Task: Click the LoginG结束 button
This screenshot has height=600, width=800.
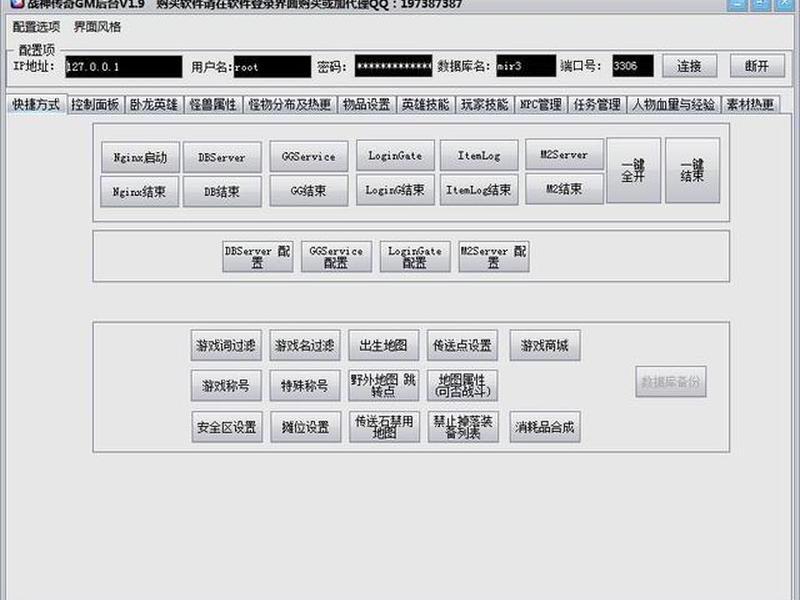Action: click(x=395, y=190)
